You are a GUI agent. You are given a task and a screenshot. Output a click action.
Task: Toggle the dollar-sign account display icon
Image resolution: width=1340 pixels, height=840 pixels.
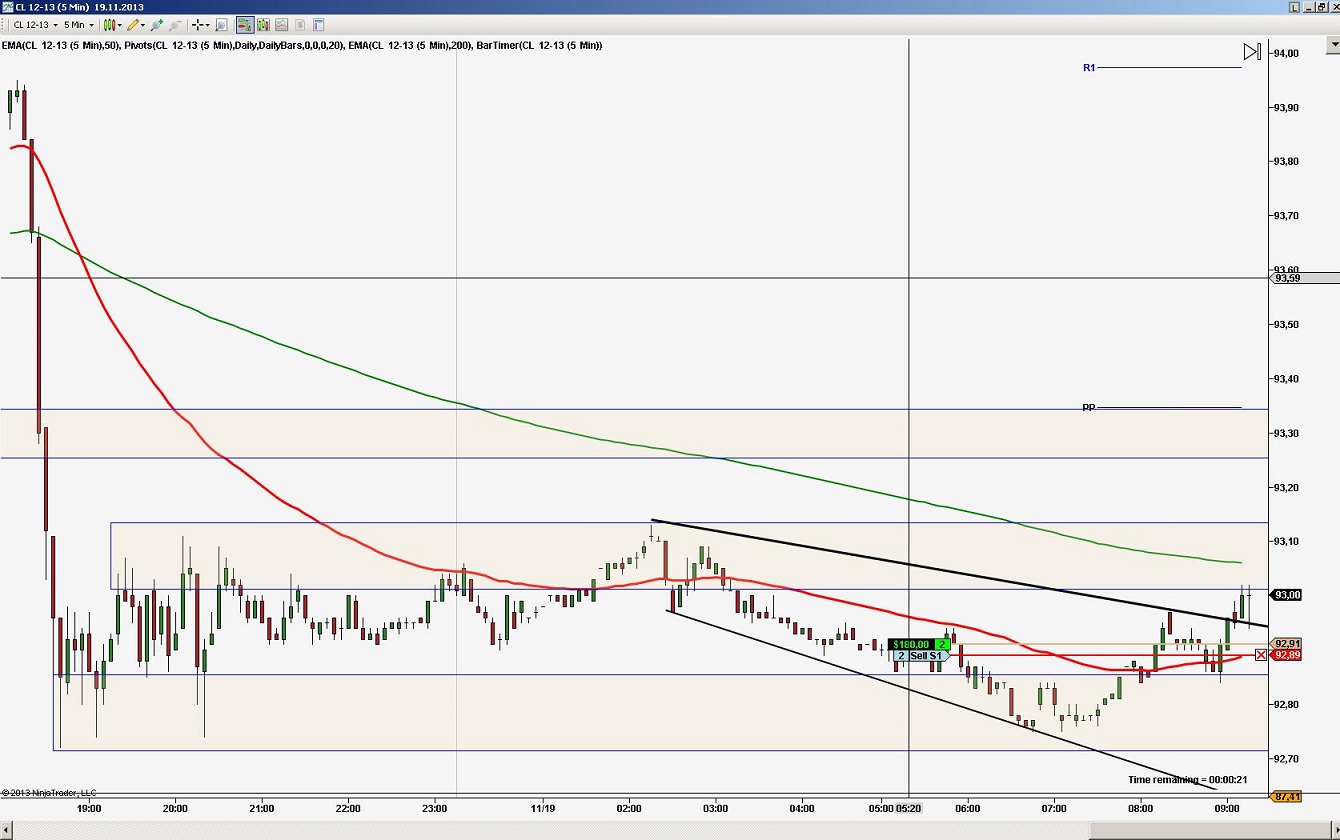click(299, 25)
